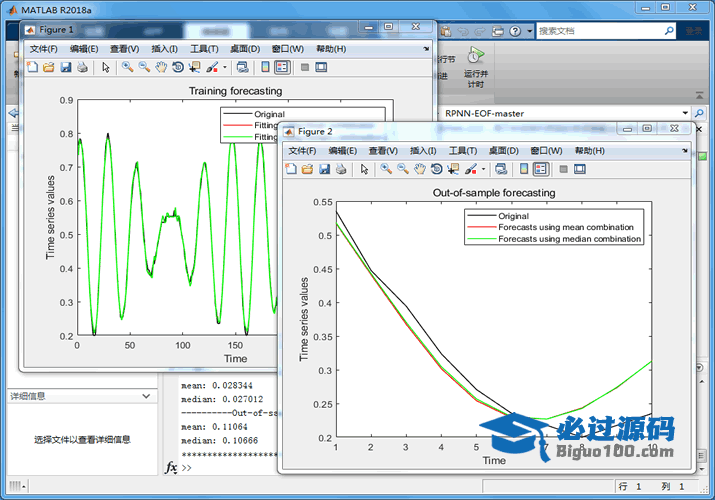Screen dimensions: 715x500
Task: Open fx function browser icon
Action: 171,467
